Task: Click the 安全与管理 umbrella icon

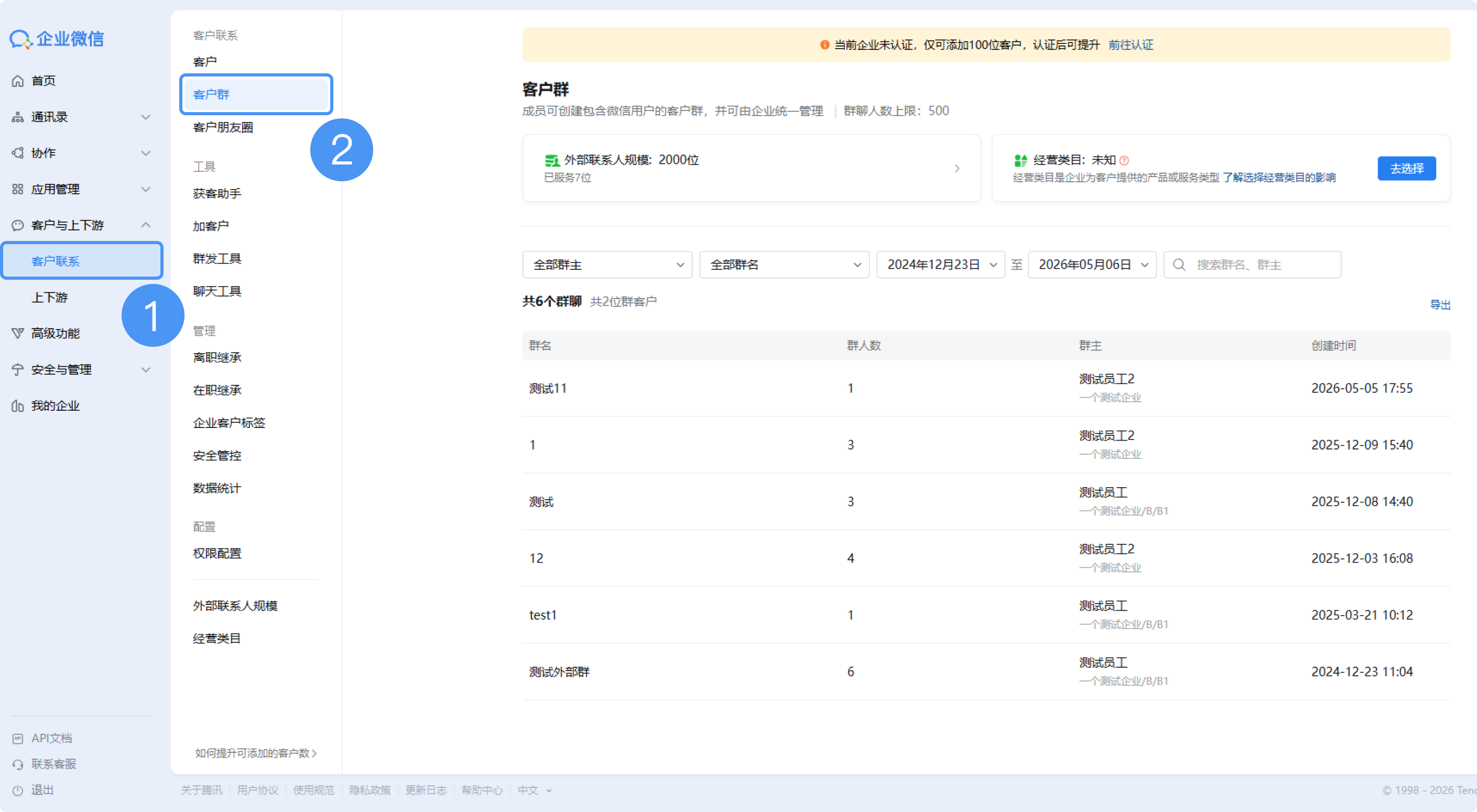Action: tap(18, 370)
